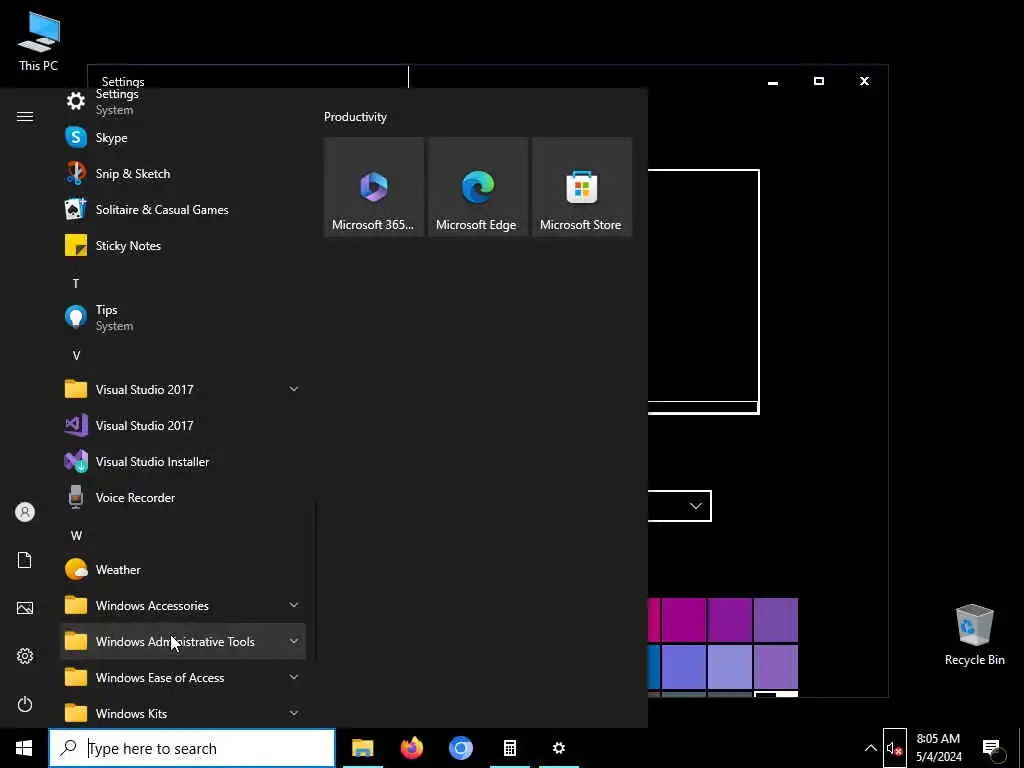Jump to letter V section header
The image size is (1024, 768).
[76, 356]
